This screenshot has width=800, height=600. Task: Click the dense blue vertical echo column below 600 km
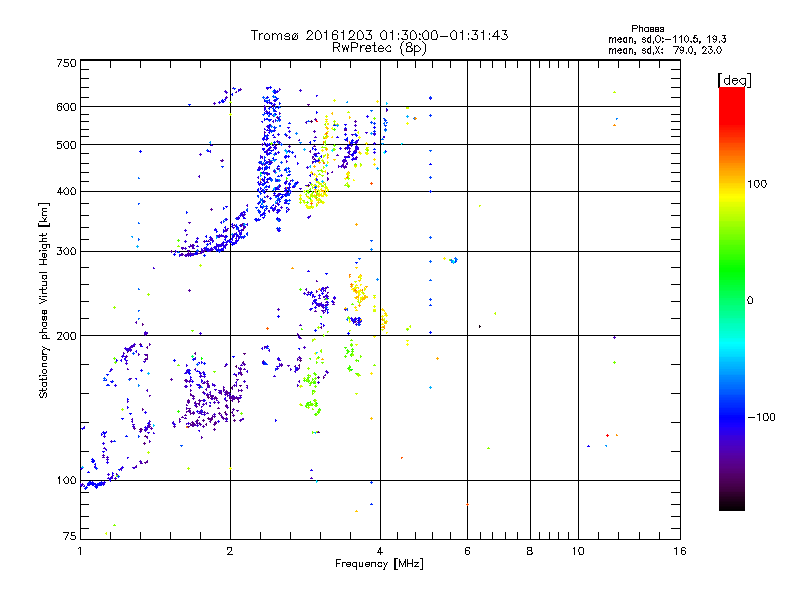[x=270, y=153]
